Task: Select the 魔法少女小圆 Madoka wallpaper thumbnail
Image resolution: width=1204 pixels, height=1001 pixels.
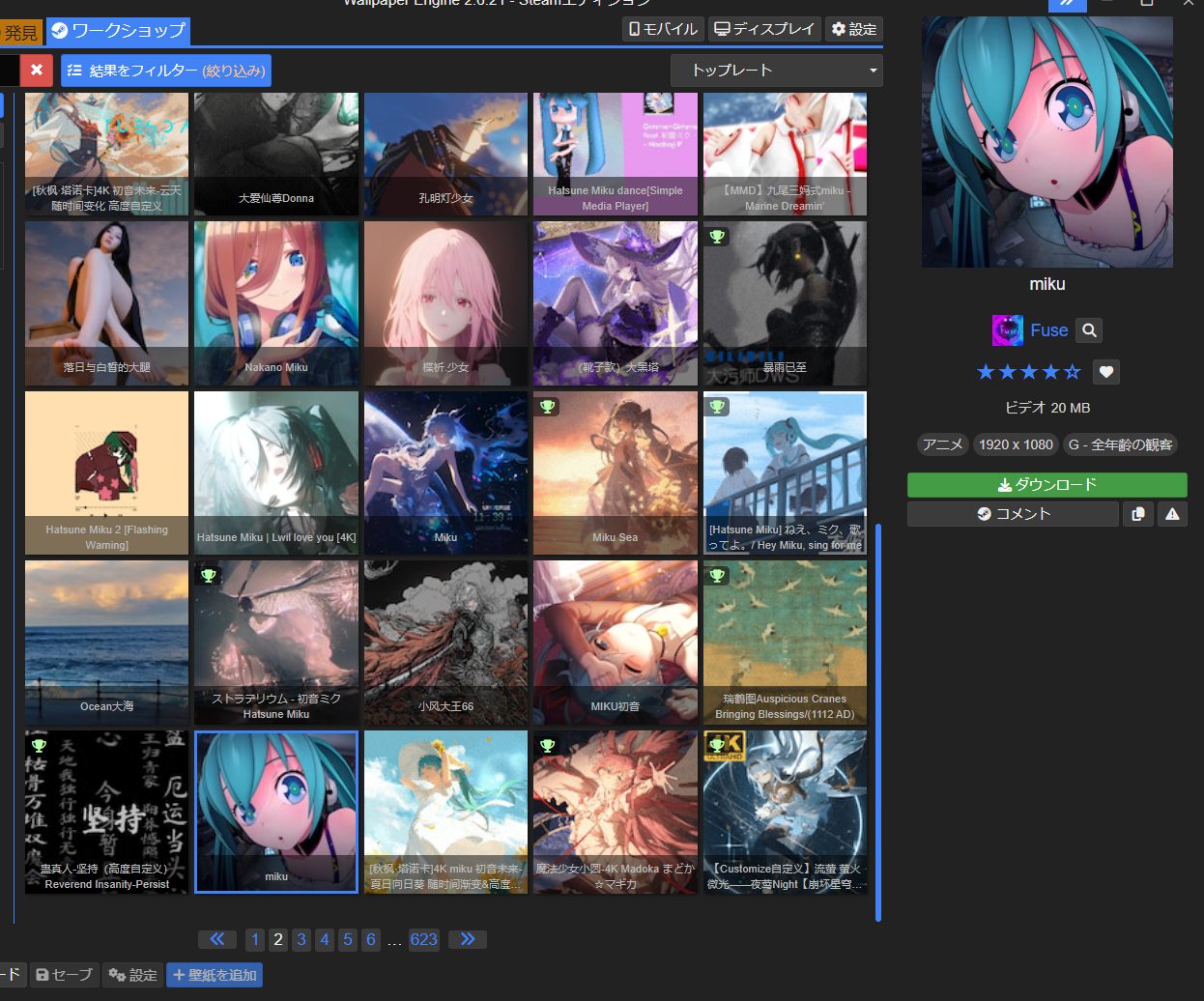Action: click(616, 813)
